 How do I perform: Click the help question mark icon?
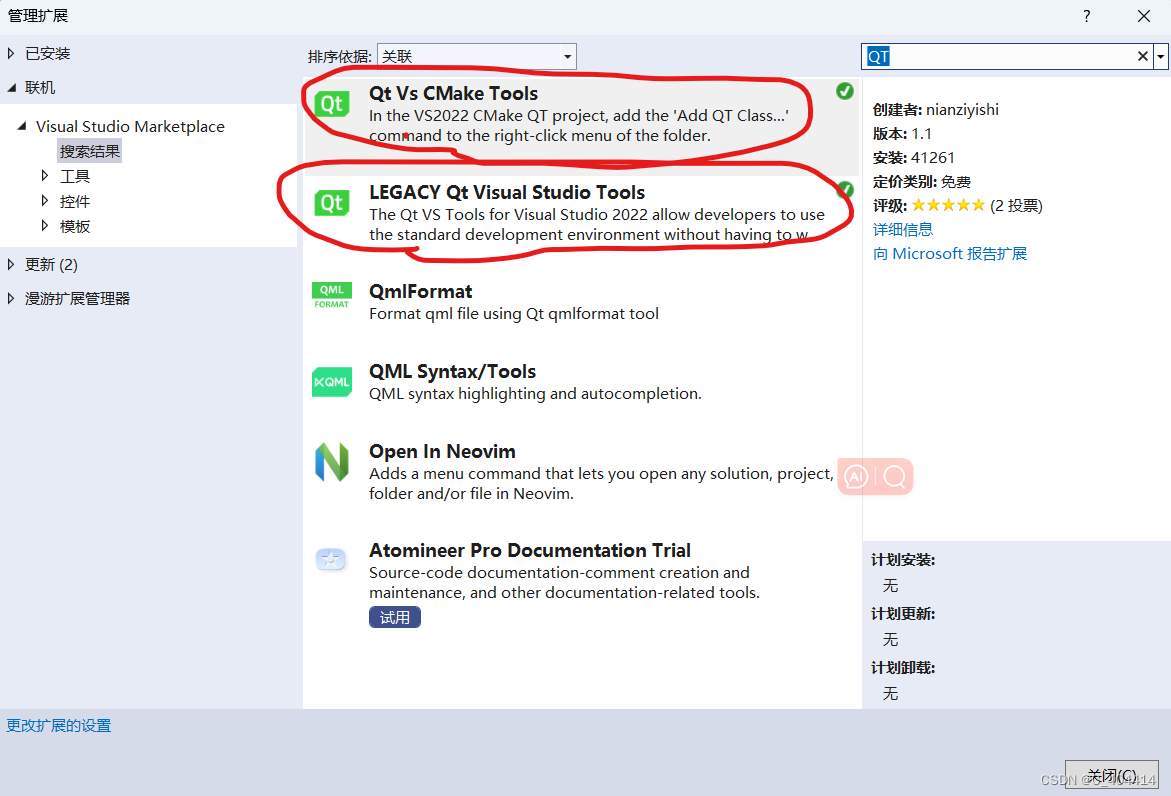(x=1086, y=16)
